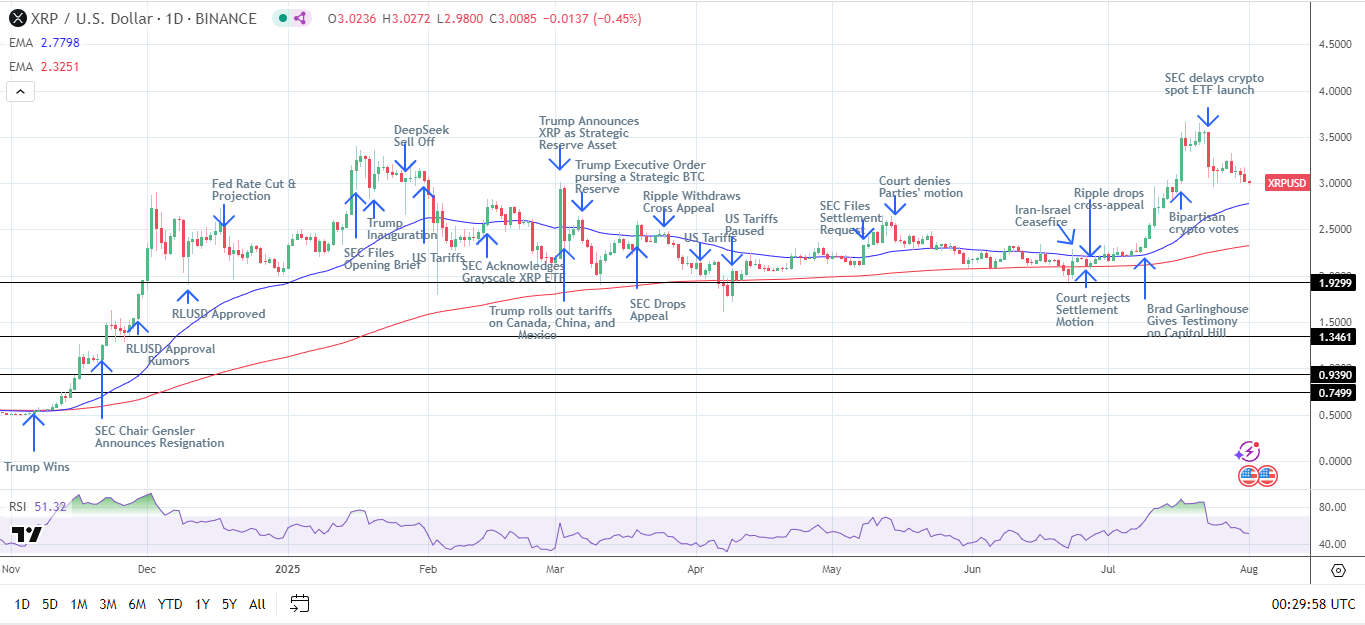This screenshot has height=625, width=1365.
Task: Choose the 6M range
Action: (138, 604)
